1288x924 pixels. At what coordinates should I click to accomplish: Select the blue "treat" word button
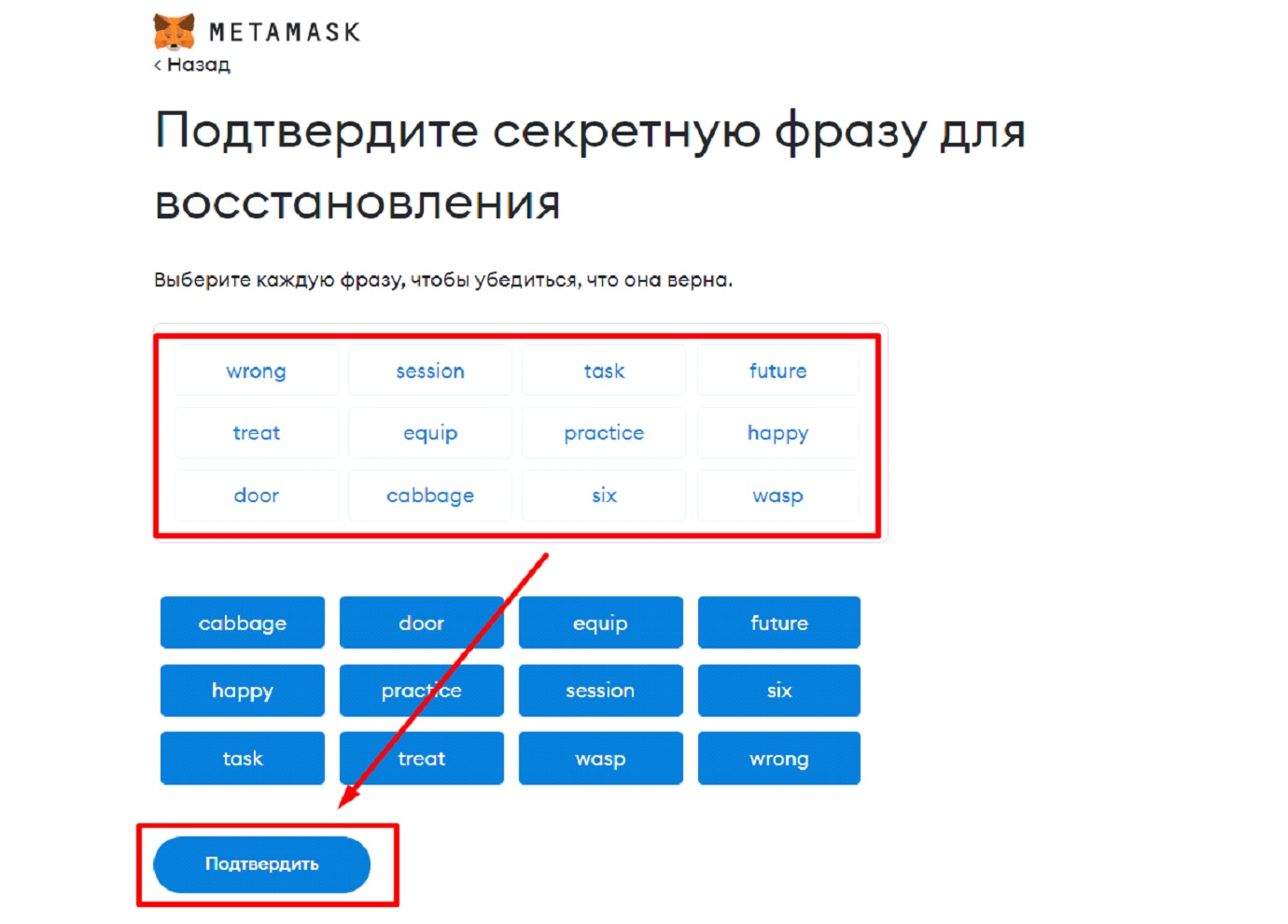421,758
